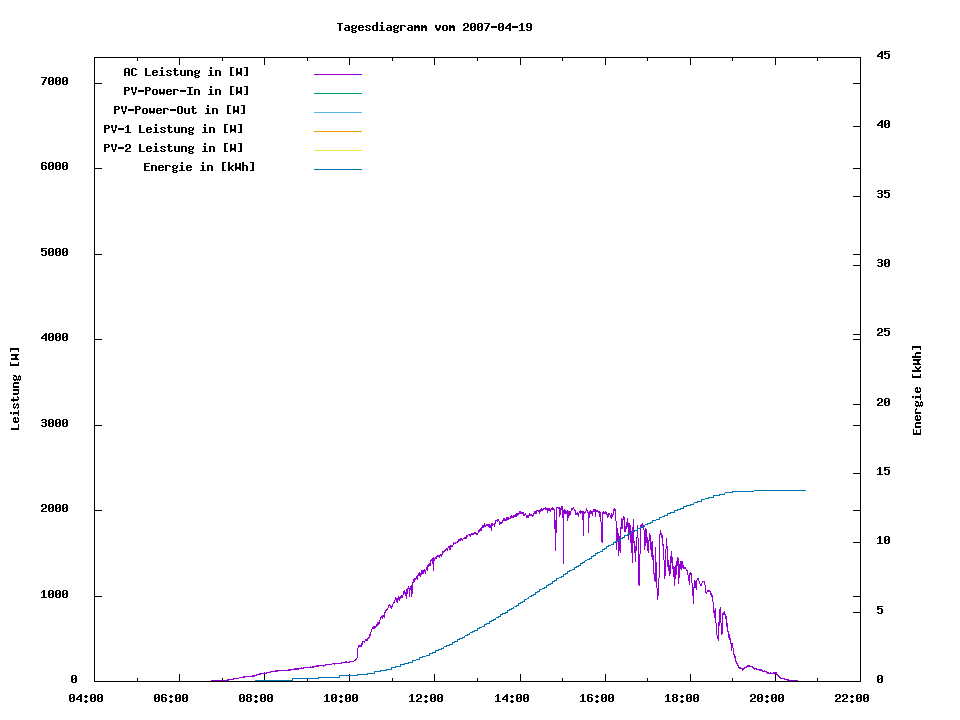
Task: Select the 15 tick label on the energy axis
Action: coord(884,471)
